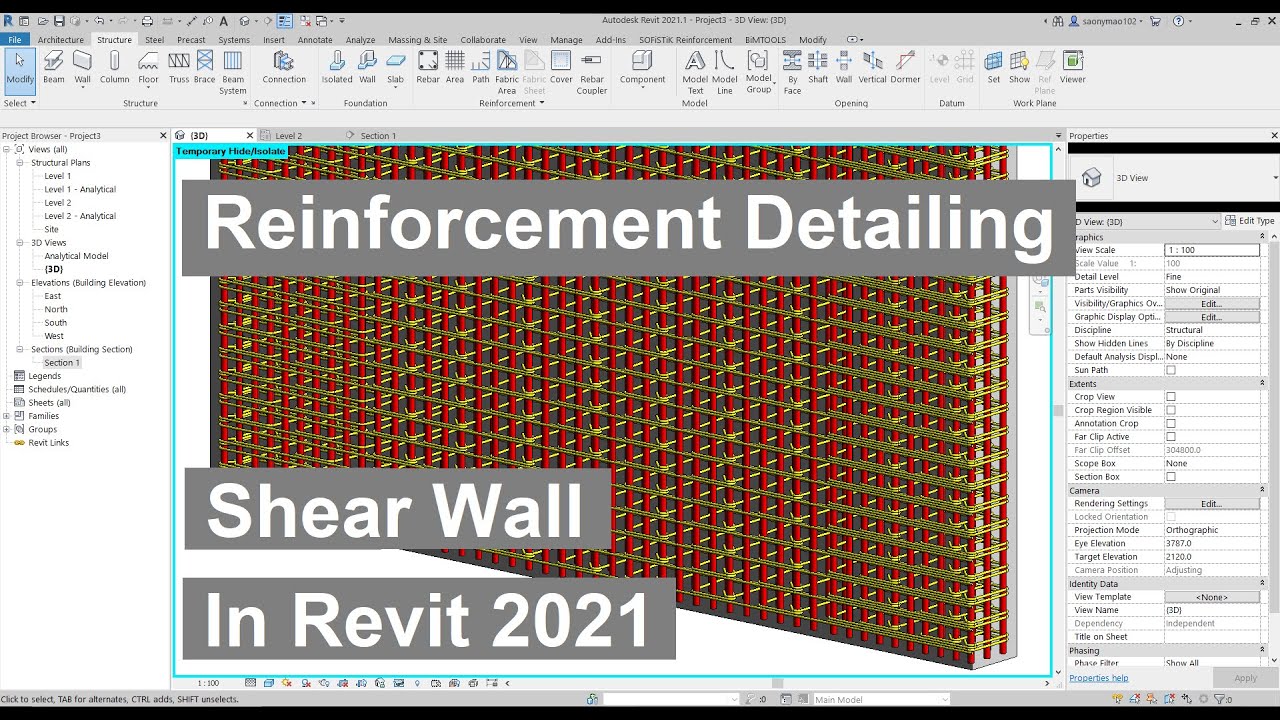This screenshot has height=720, width=1280.
Task: Select the Model Text tool
Action: click(x=695, y=73)
